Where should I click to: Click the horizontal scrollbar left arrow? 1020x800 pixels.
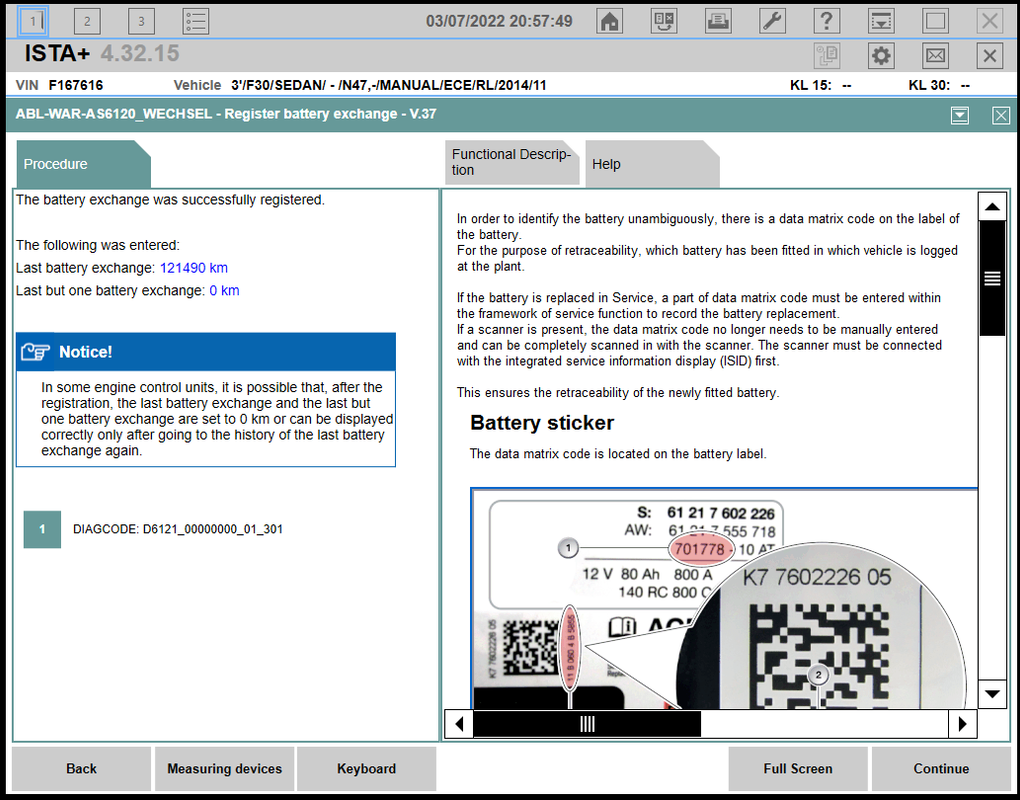pos(459,724)
